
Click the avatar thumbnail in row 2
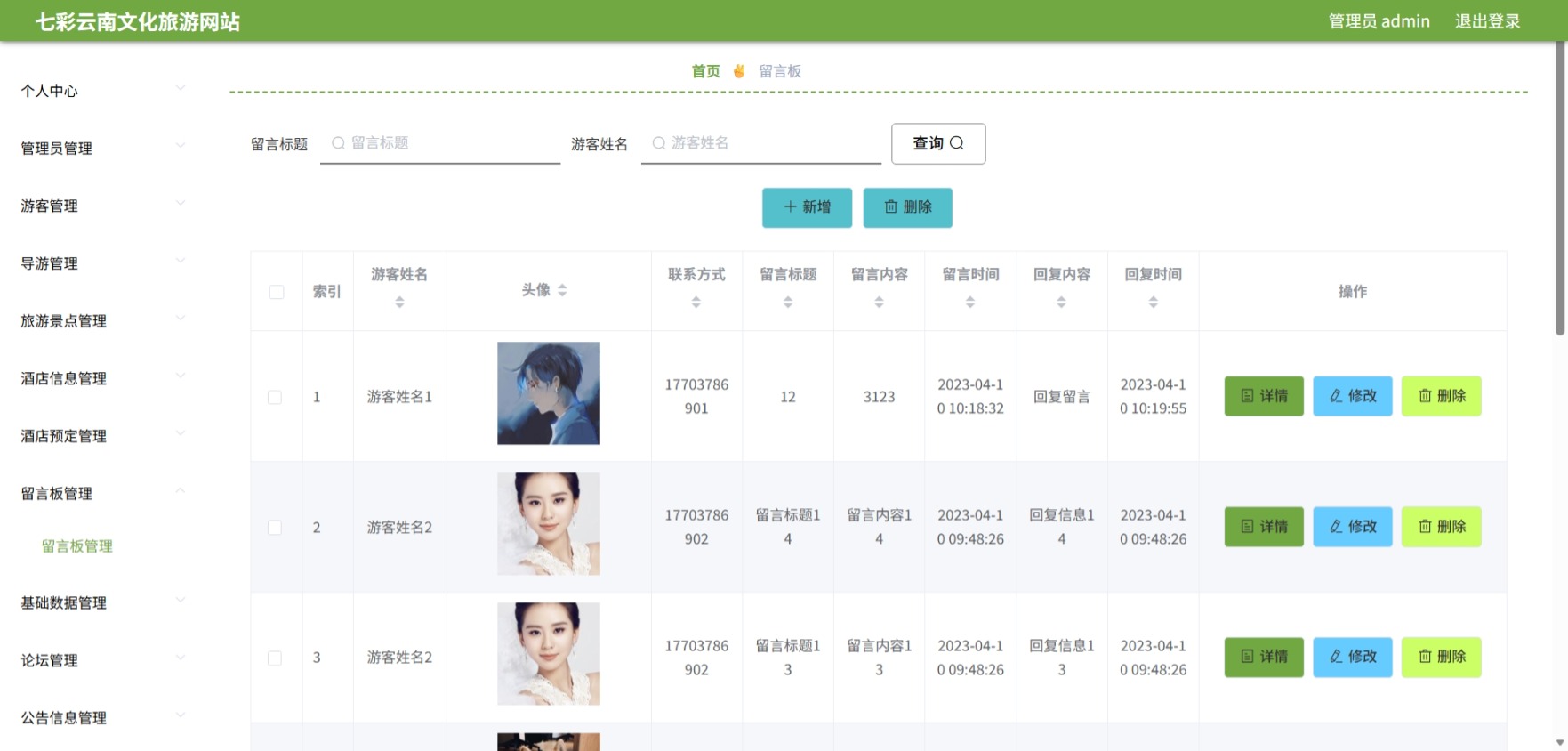[549, 524]
